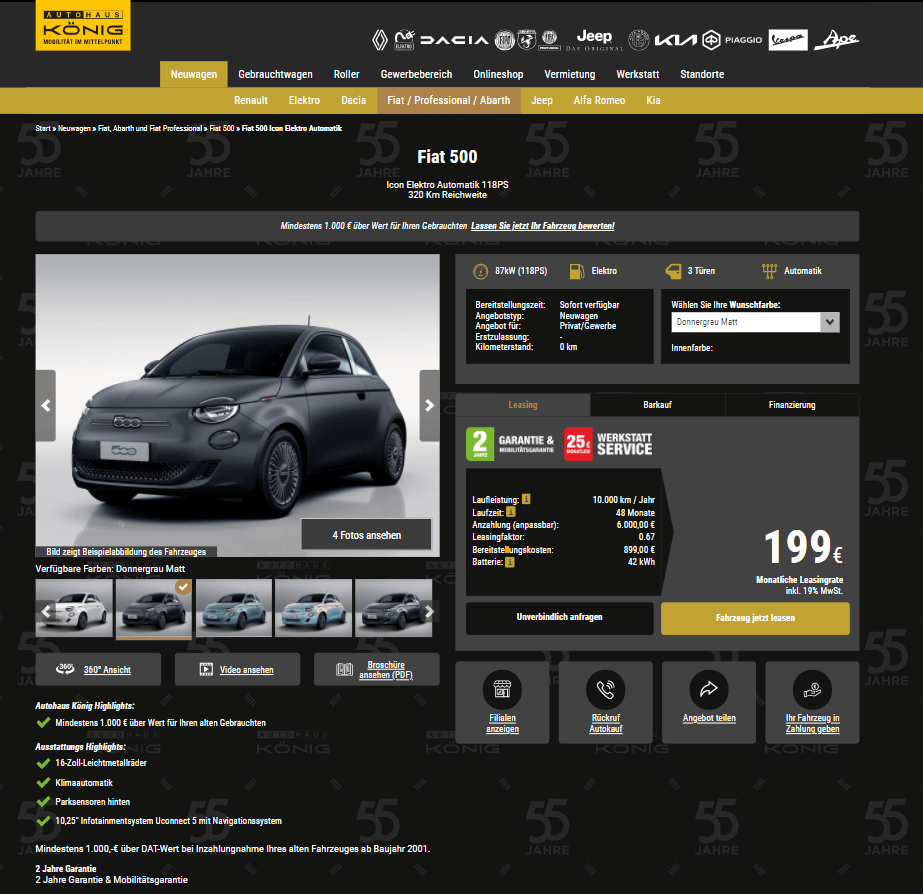Click the large main Fiat 500 image
Image resolution: width=923 pixels, height=894 pixels.
point(237,406)
